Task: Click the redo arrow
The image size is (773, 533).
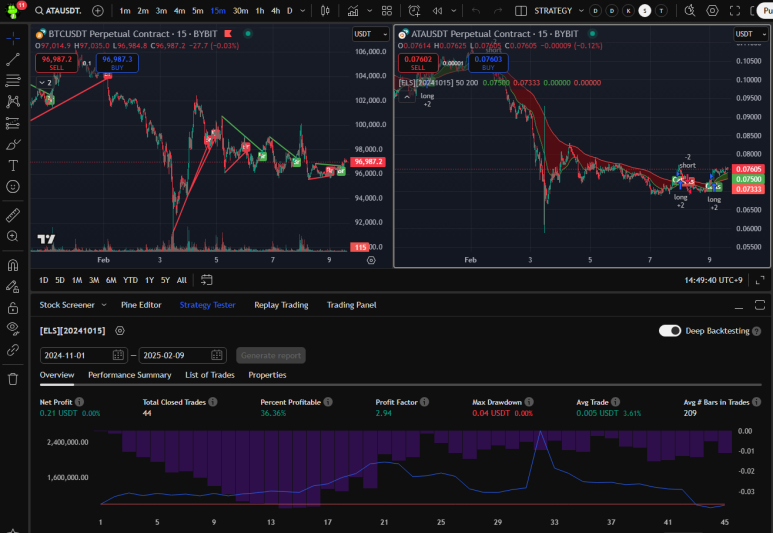Action: tap(498, 10)
